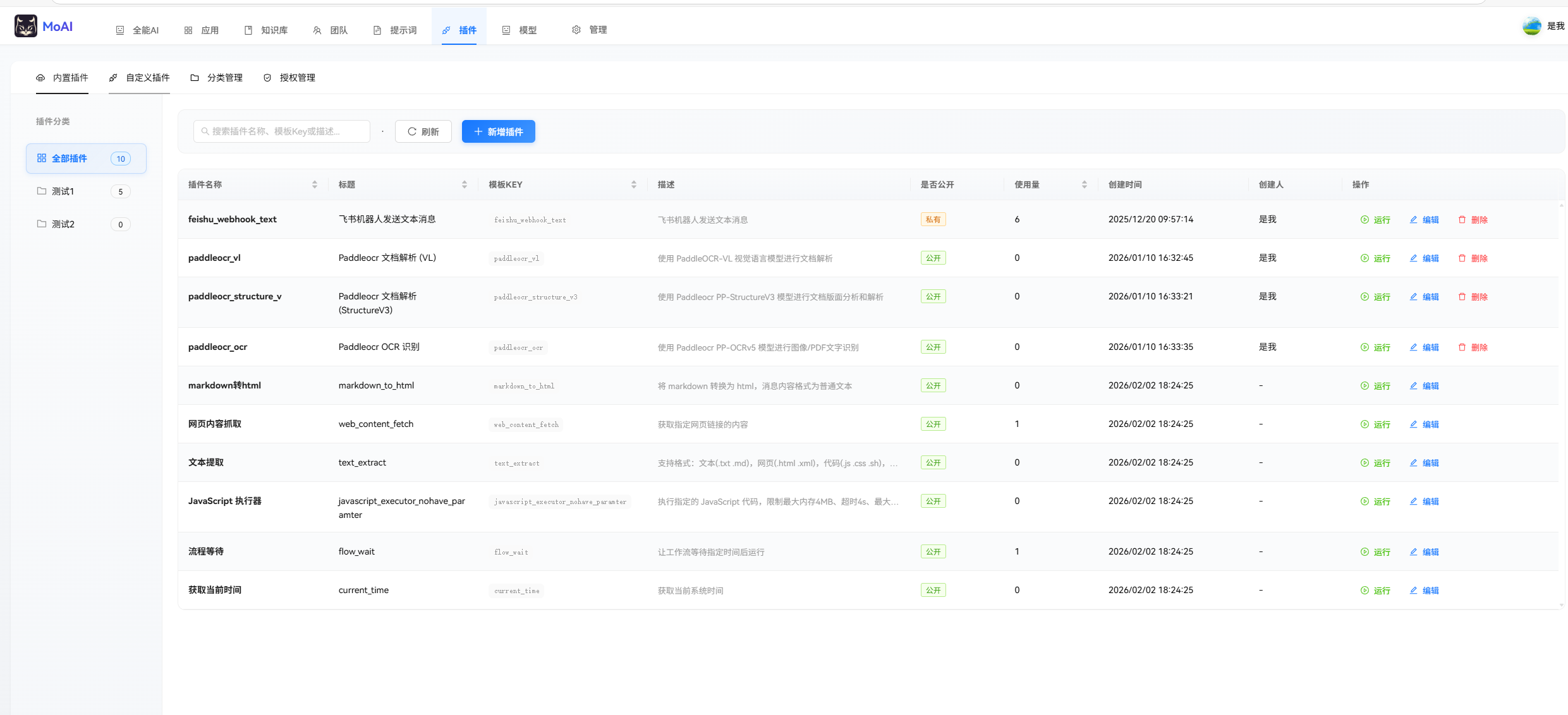Sort table by 模板KEY column

tap(633, 184)
